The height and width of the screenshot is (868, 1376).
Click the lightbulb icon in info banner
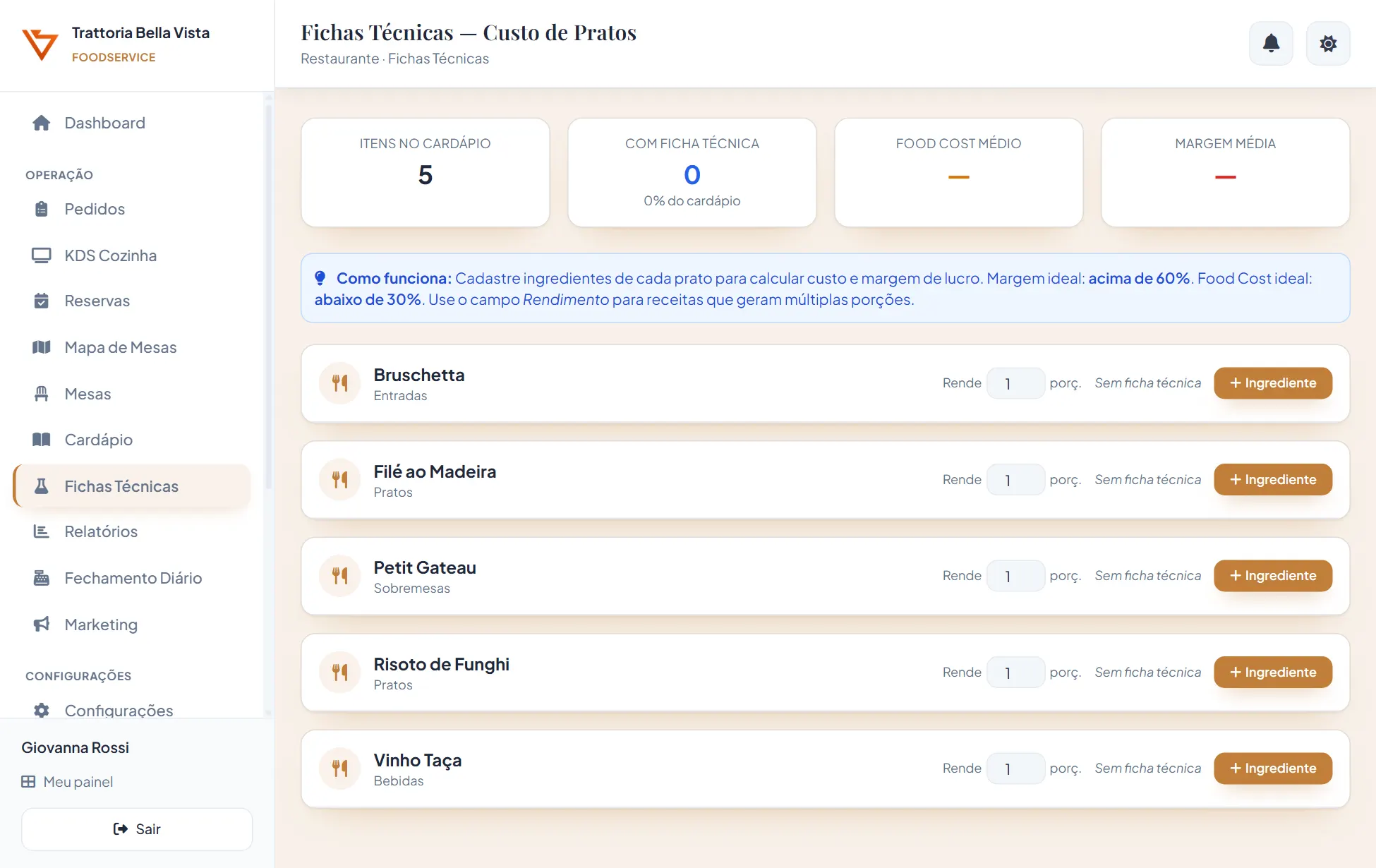coord(320,278)
